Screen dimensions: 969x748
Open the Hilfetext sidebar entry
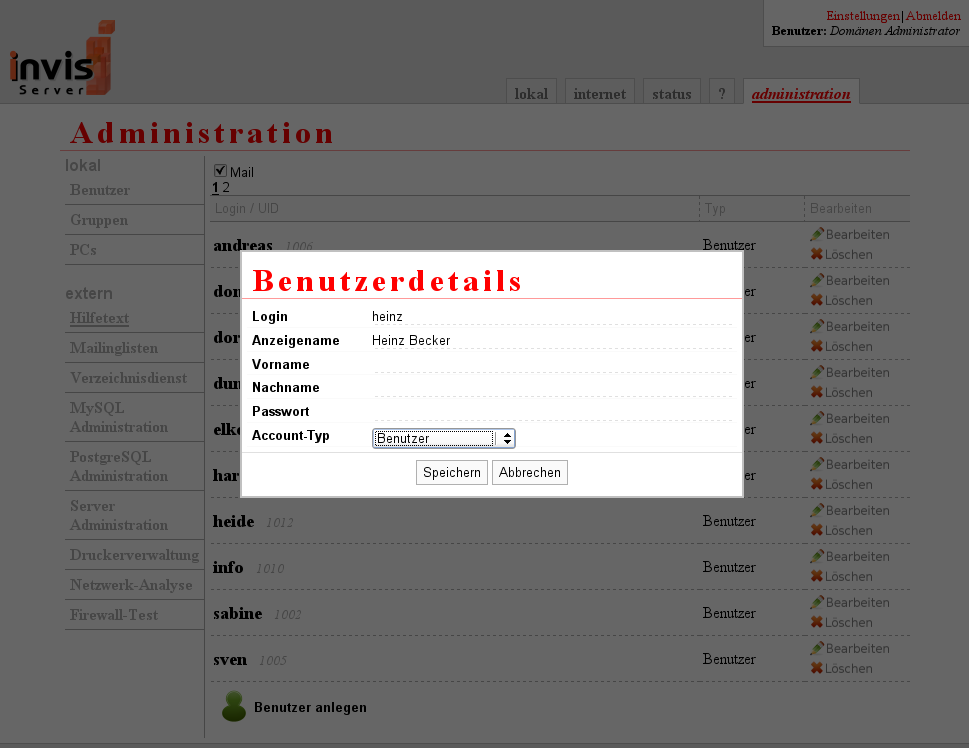tap(98, 318)
